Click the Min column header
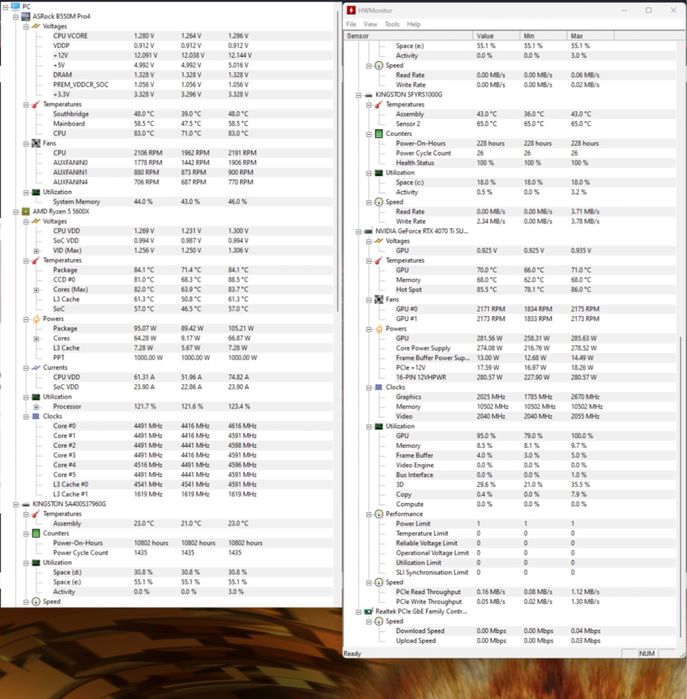687x699 pixels. click(x=543, y=36)
